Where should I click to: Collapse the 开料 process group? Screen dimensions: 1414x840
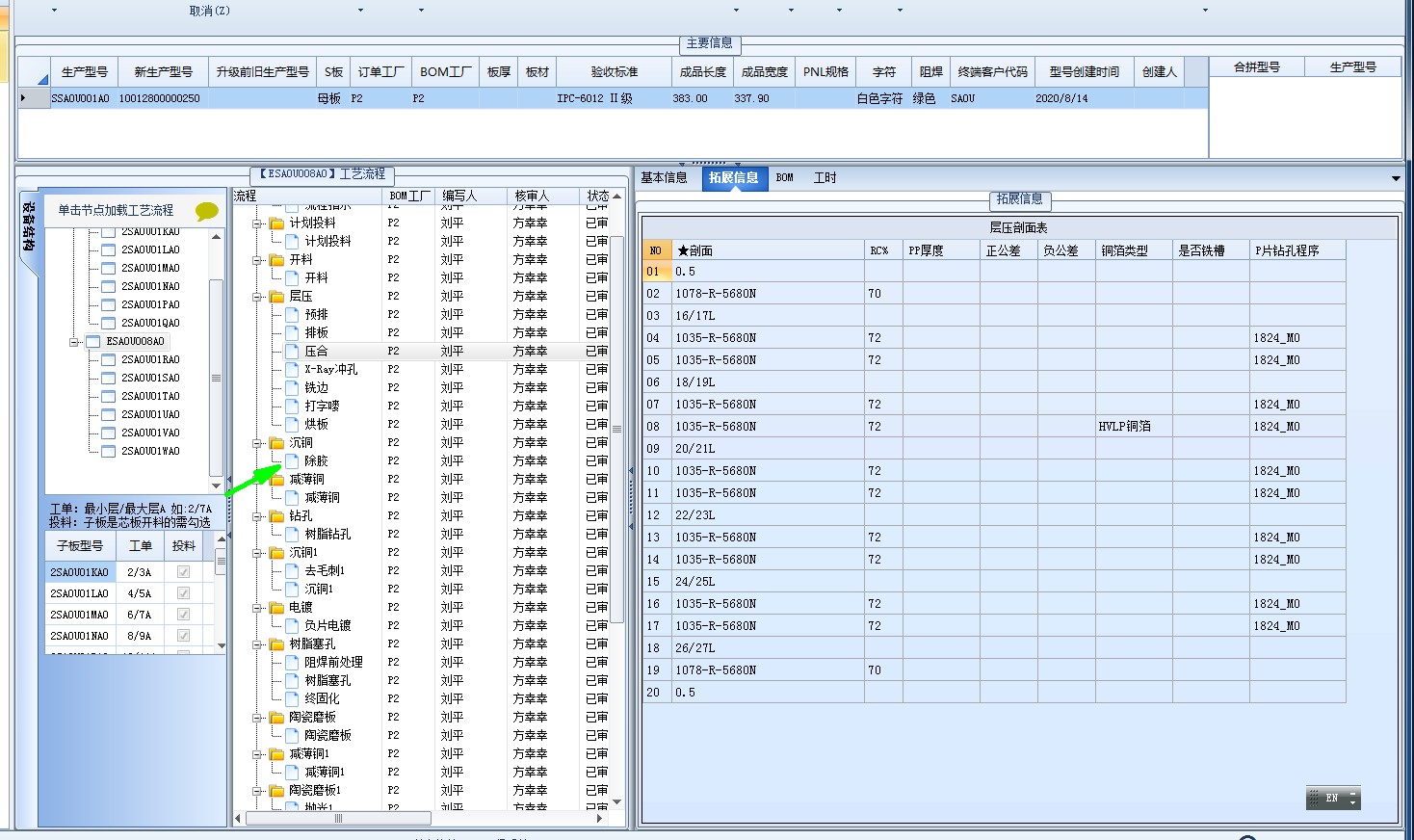coord(258,260)
